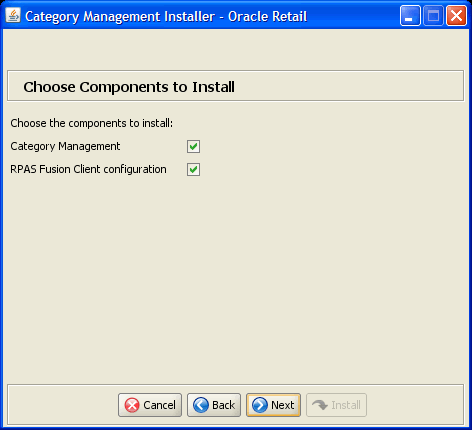
Task: Click the 'Choose Components to Install' heading
Action: 129,87
